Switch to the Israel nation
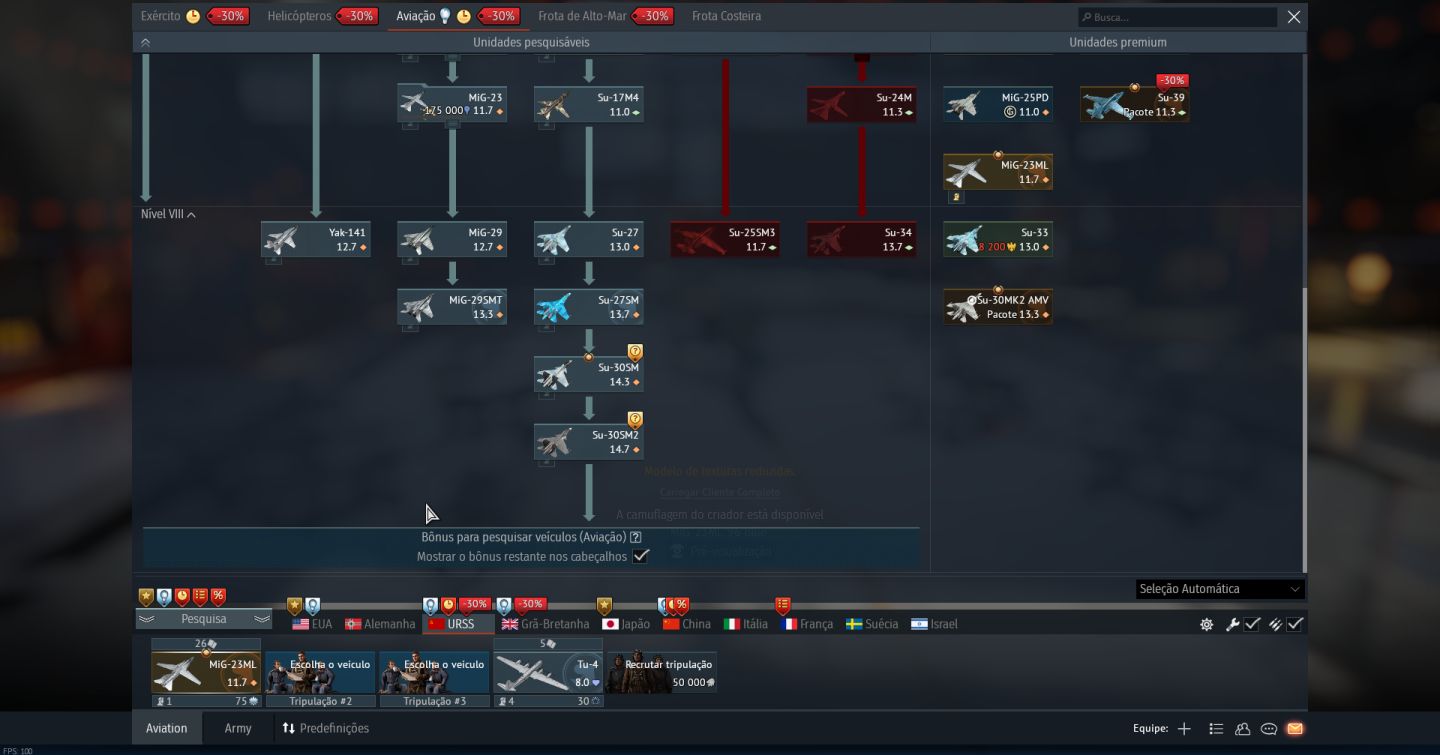 point(934,624)
